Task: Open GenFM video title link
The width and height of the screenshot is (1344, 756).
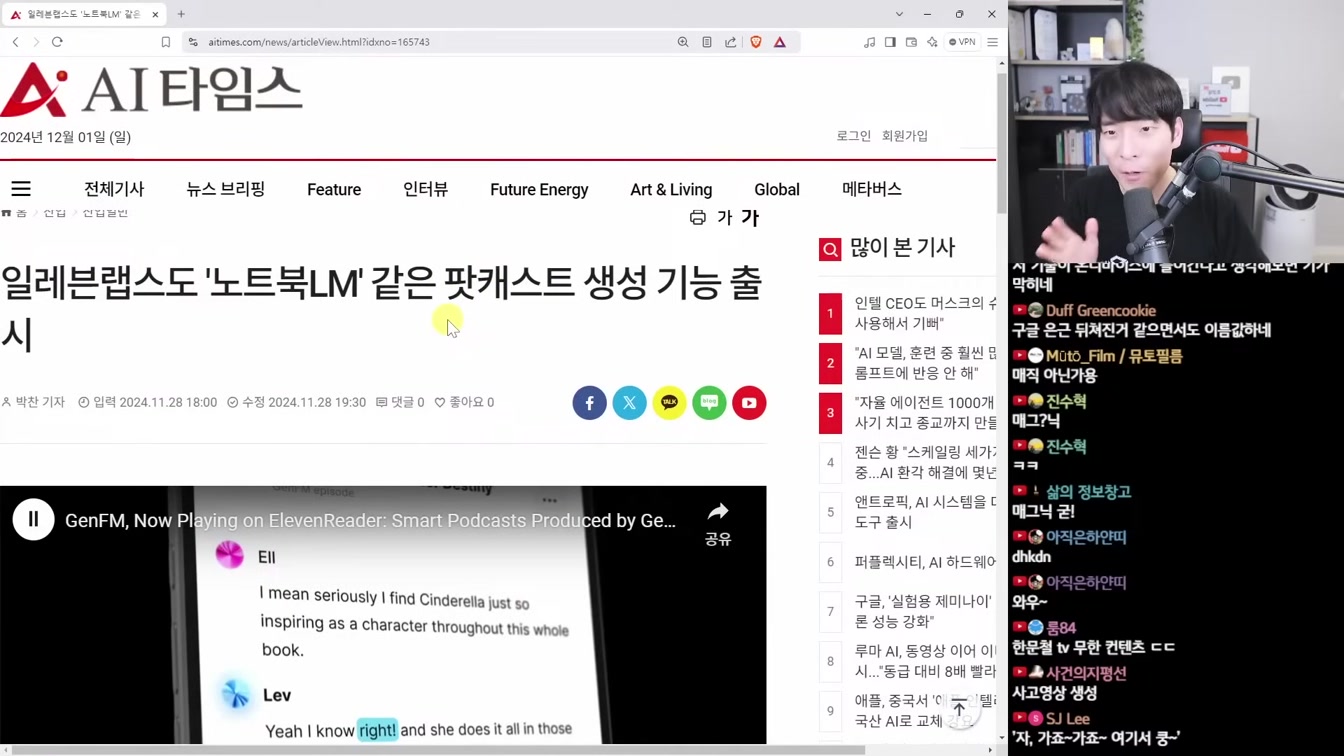Action: [370, 520]
